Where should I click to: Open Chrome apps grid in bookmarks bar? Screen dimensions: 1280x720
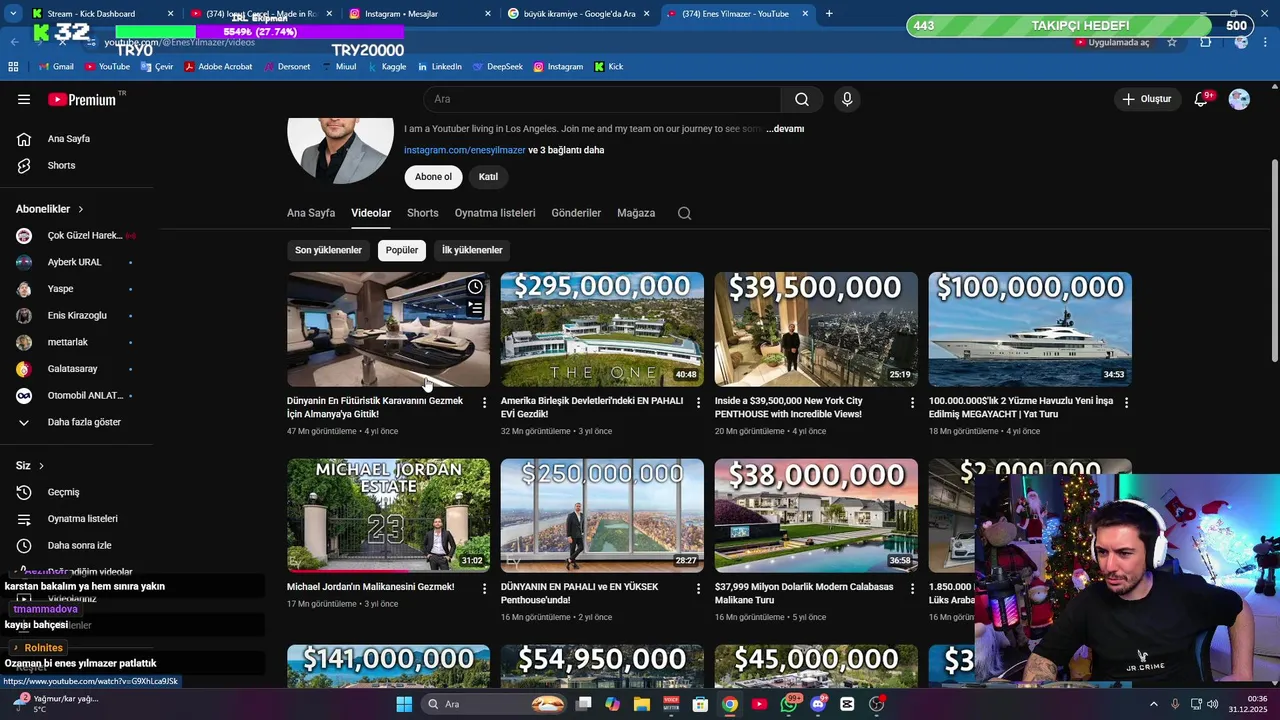[13, 67]
